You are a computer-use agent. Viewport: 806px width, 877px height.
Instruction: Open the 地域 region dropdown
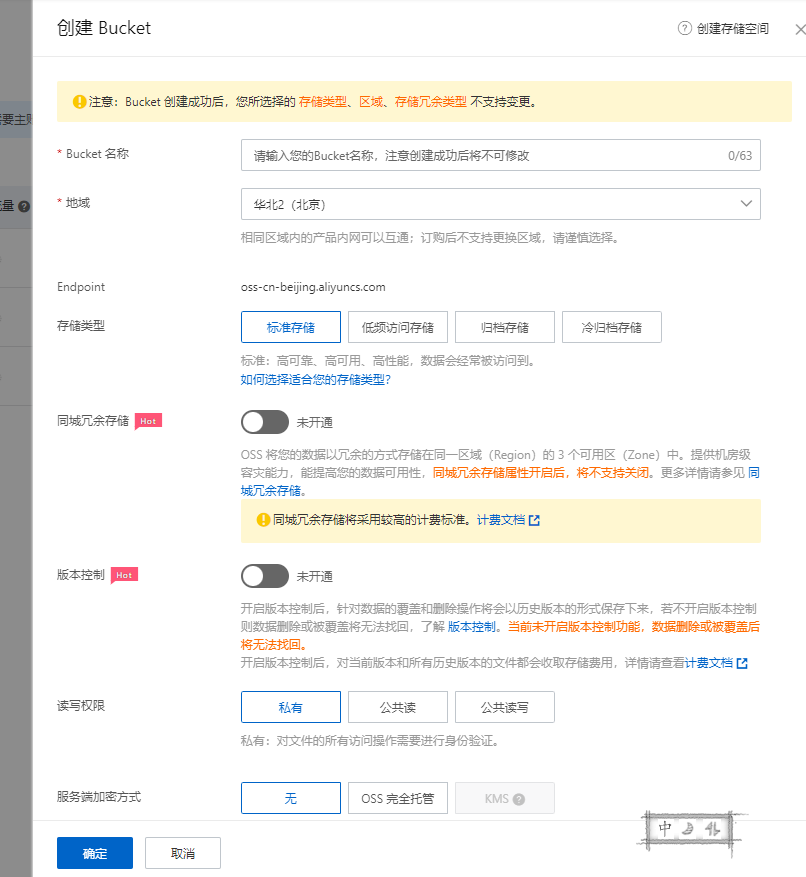(501, 204)
